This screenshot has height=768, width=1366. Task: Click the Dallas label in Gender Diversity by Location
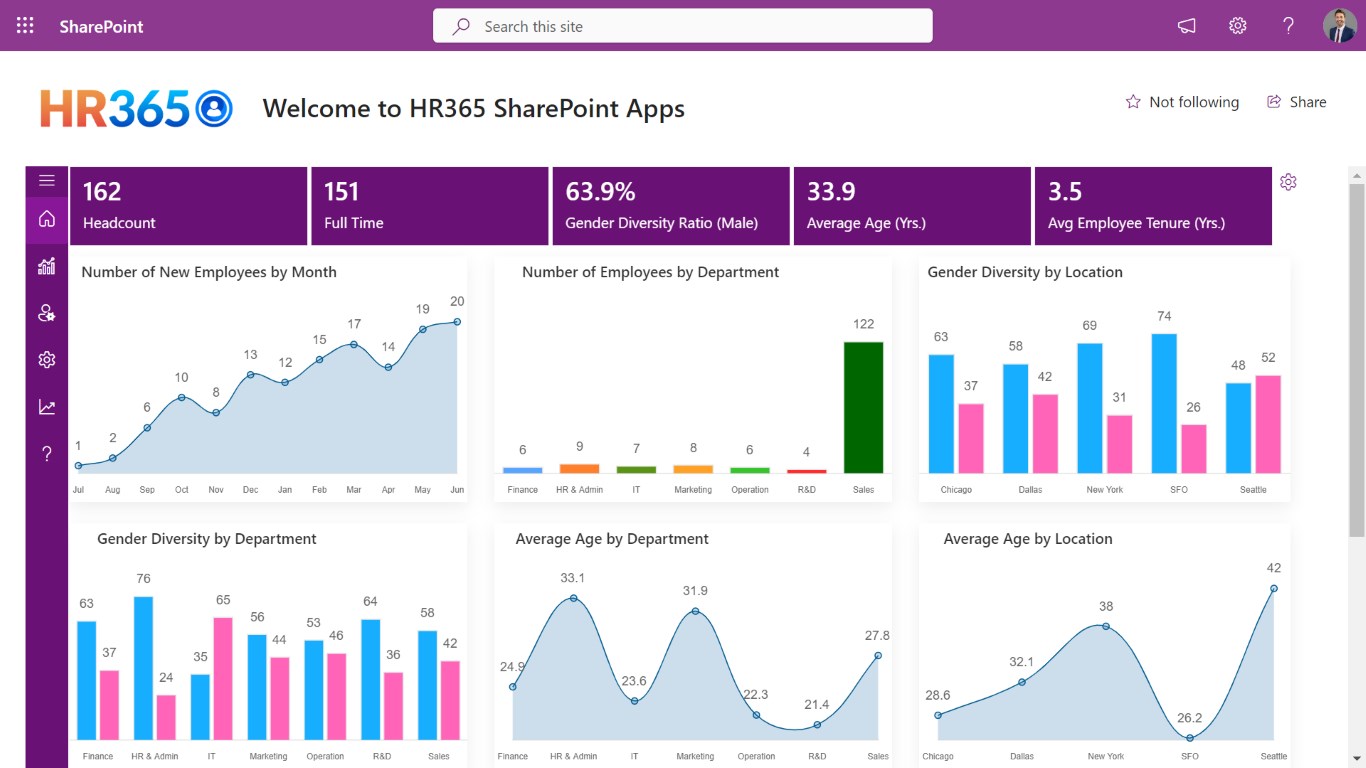pos(1030,490)
